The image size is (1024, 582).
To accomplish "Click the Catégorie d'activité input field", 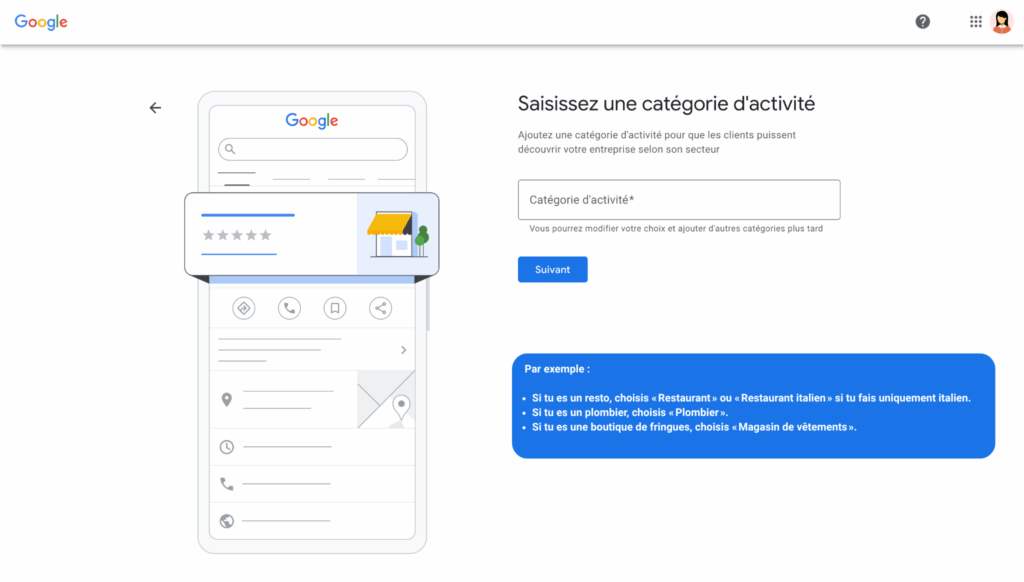I will point(678,200).
